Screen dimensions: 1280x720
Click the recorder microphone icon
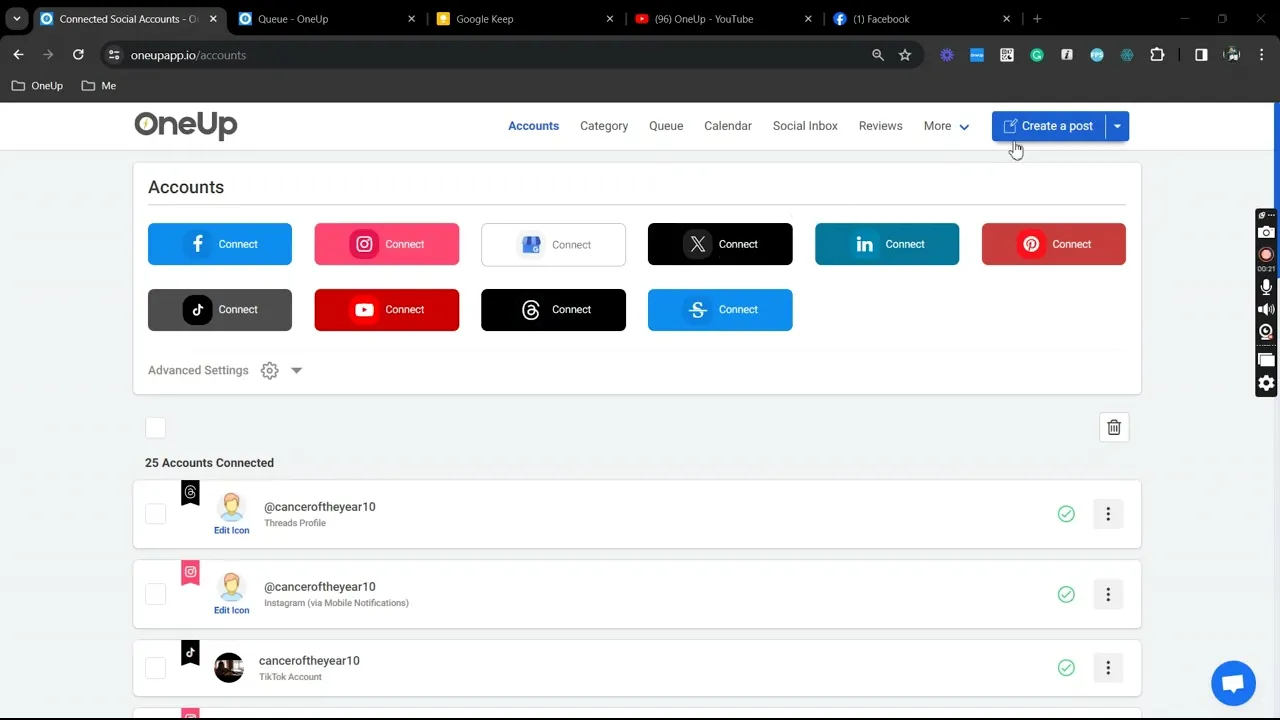[1266, 288]
